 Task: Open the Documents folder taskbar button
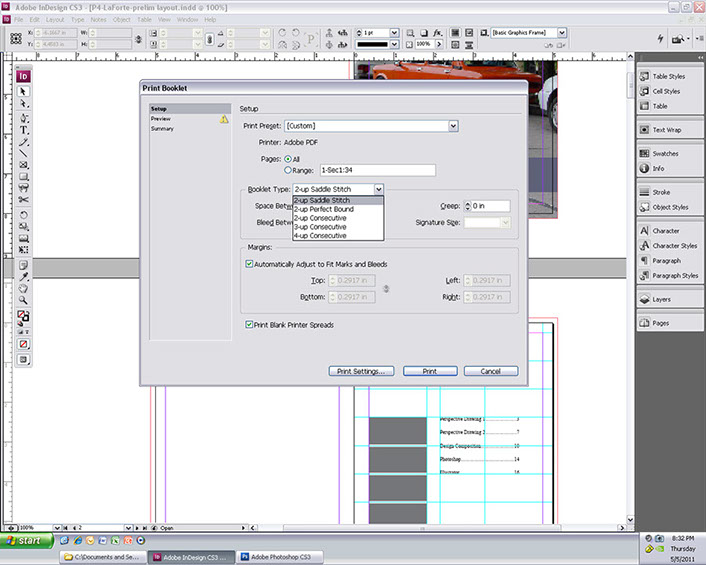click(103, 557)
